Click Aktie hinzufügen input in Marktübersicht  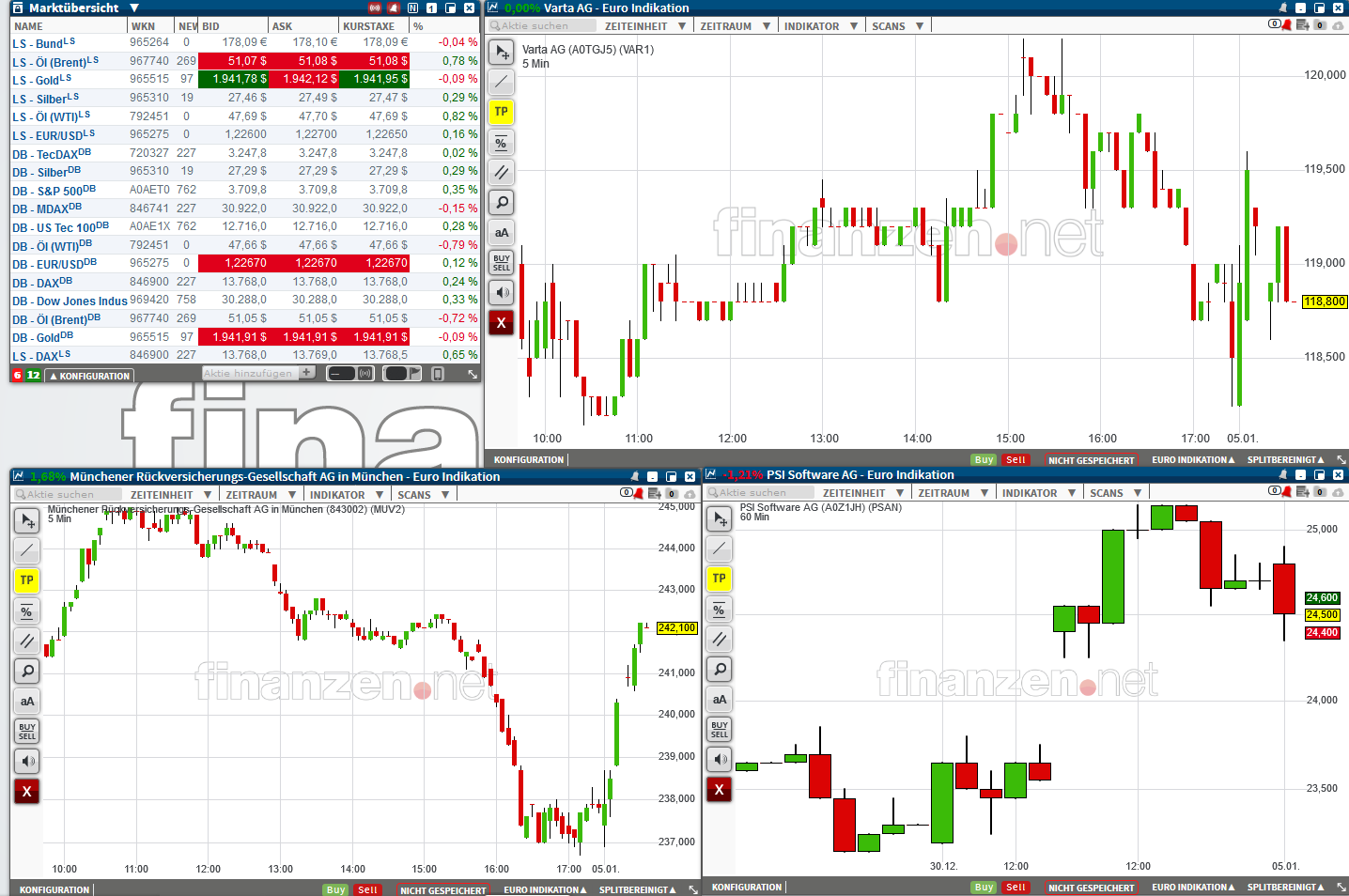251,373
